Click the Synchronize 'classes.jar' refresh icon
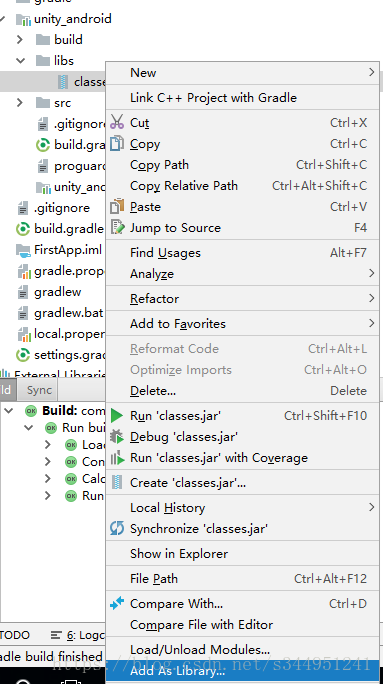The width and height of the screenshot is (383, 684). coord(117,529)
